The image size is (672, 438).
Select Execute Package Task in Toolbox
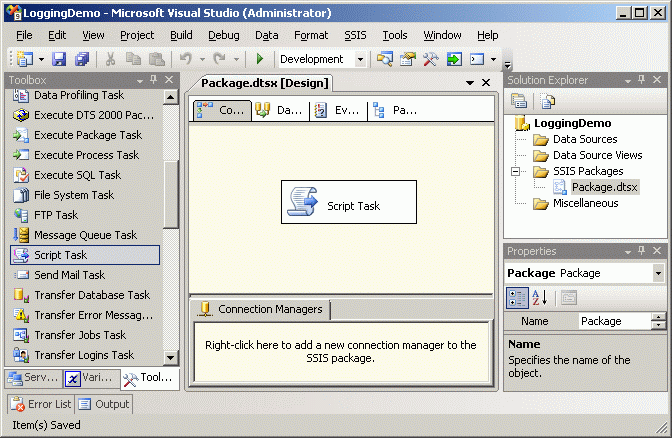pyautogui.click(x=85, y=135)
